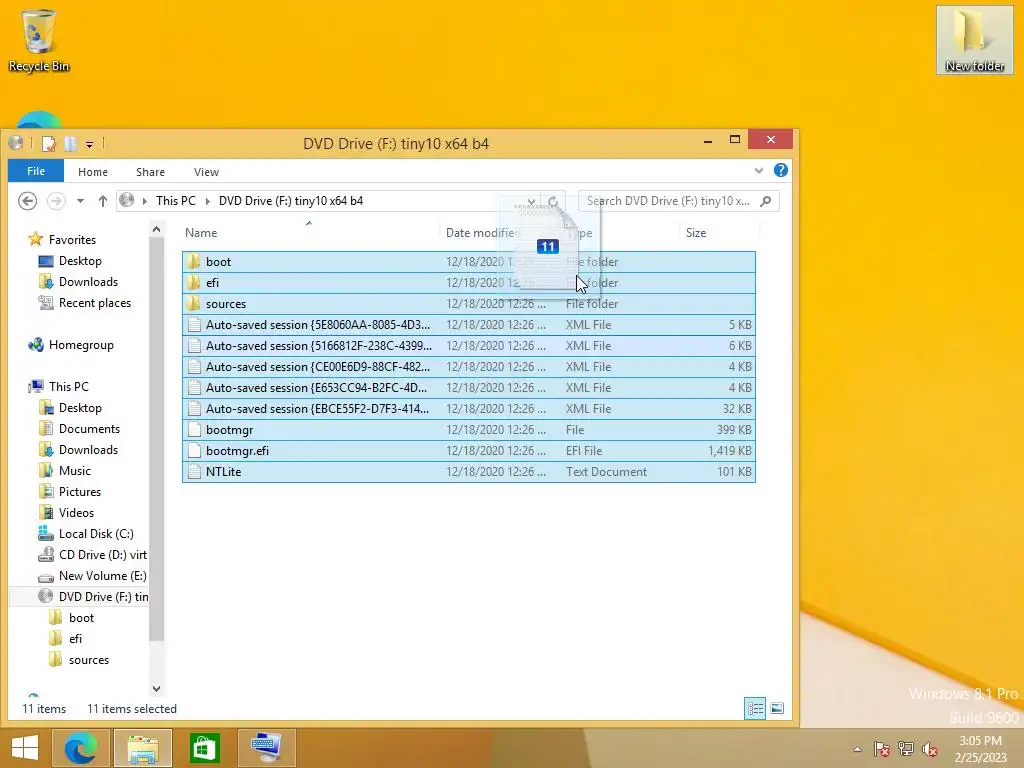Select Auto-saved session {E653CC94 file
This screenshot has width=1024, height=768.
tap(468, 387)
